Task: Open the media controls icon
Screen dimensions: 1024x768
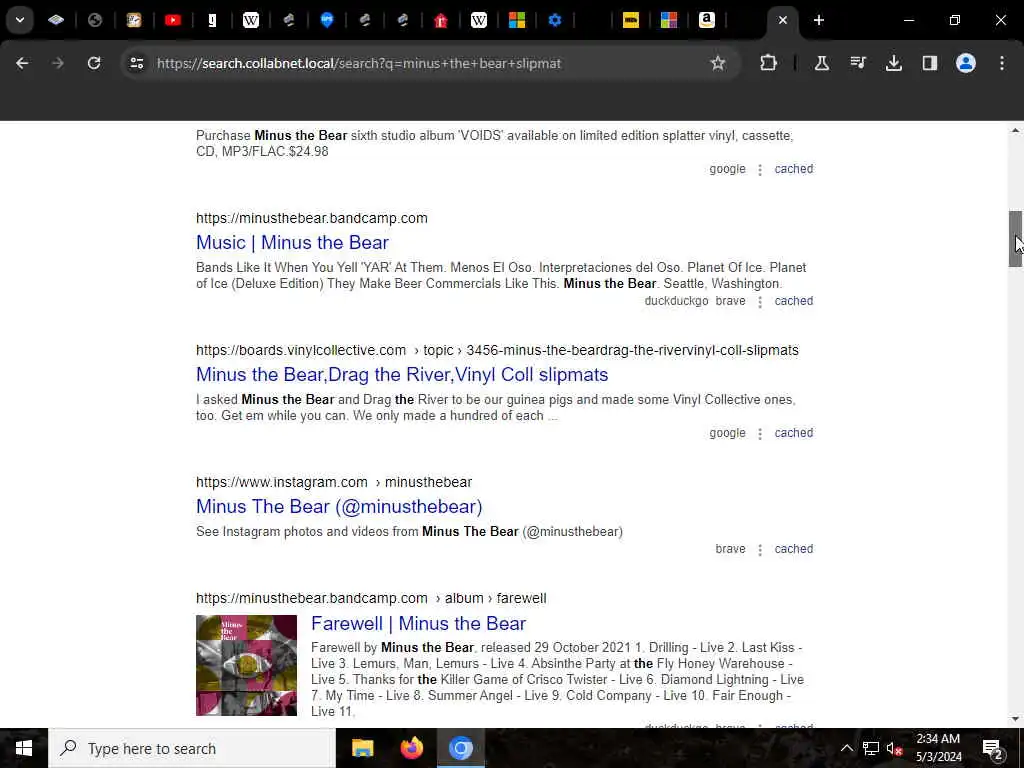Action: pos(858,63)
